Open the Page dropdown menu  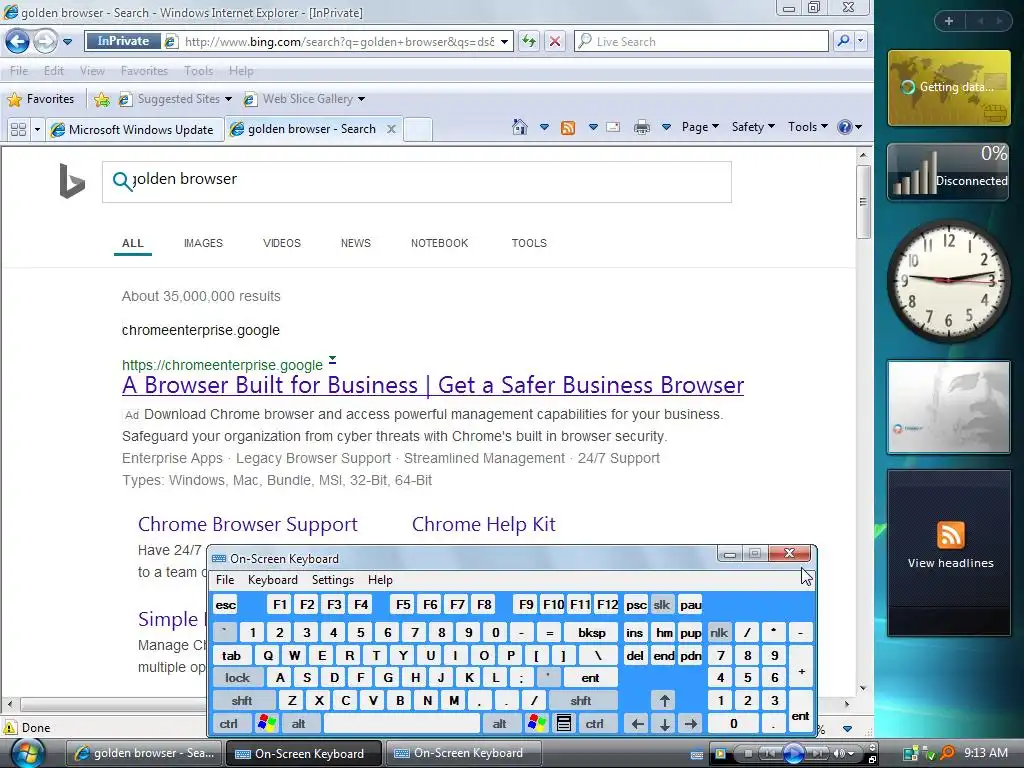point(700,127)
